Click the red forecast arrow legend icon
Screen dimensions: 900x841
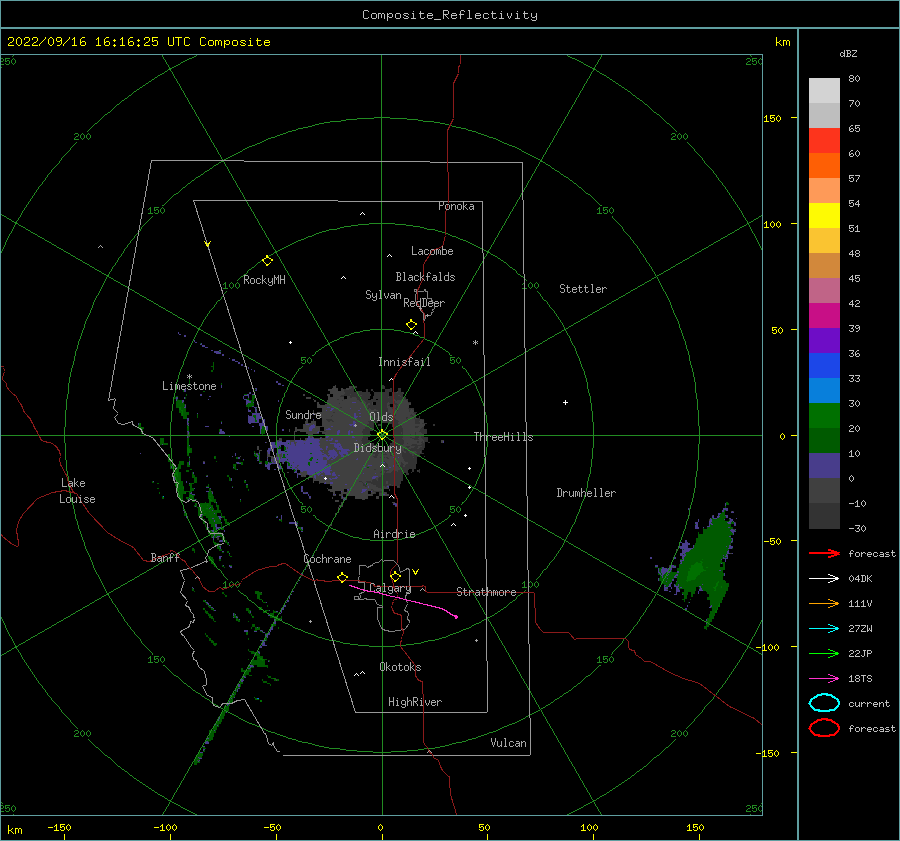(824, 553)
